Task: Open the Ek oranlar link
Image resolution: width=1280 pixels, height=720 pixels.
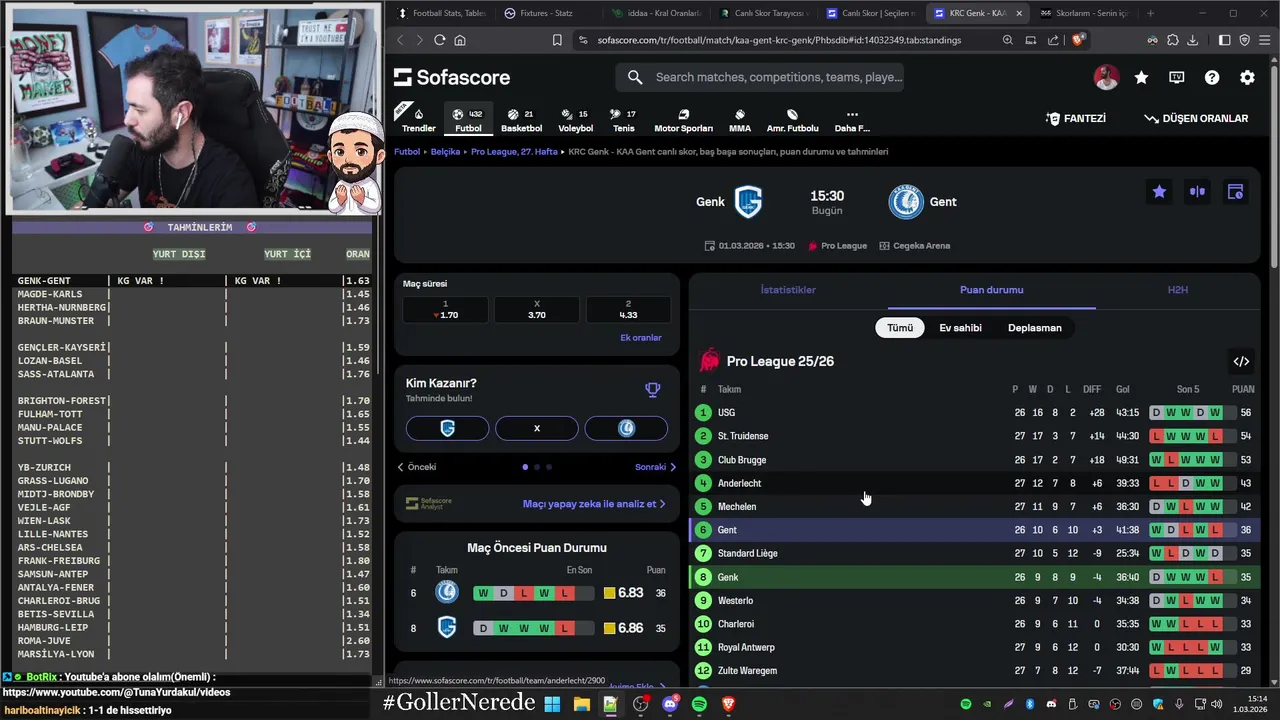Action: coord(641,338)
